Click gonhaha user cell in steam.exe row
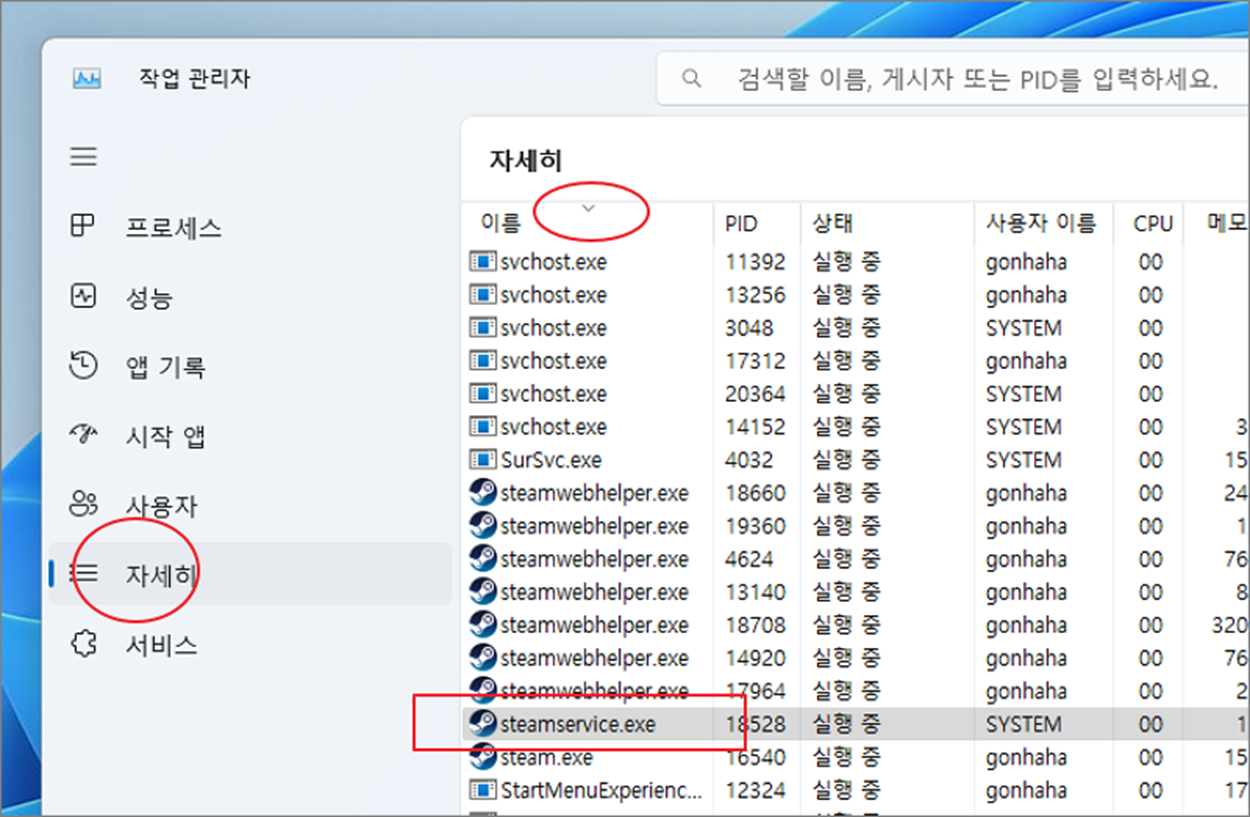 pos(1026,757)
